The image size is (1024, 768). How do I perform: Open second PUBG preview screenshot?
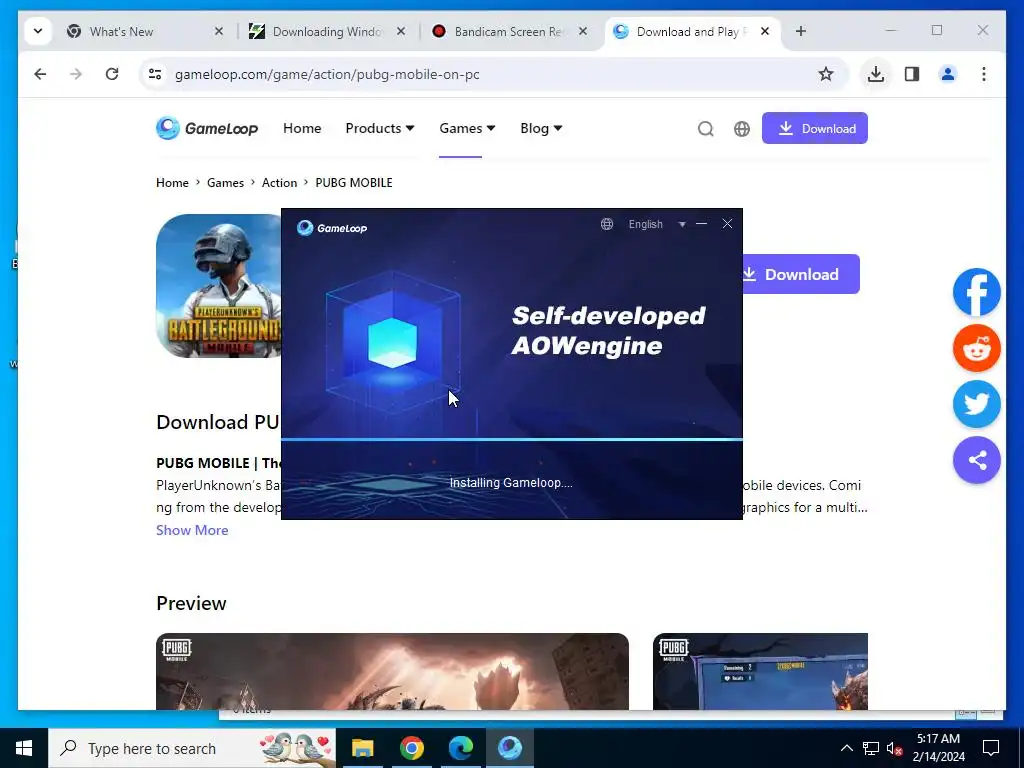(x=760, y=671)
